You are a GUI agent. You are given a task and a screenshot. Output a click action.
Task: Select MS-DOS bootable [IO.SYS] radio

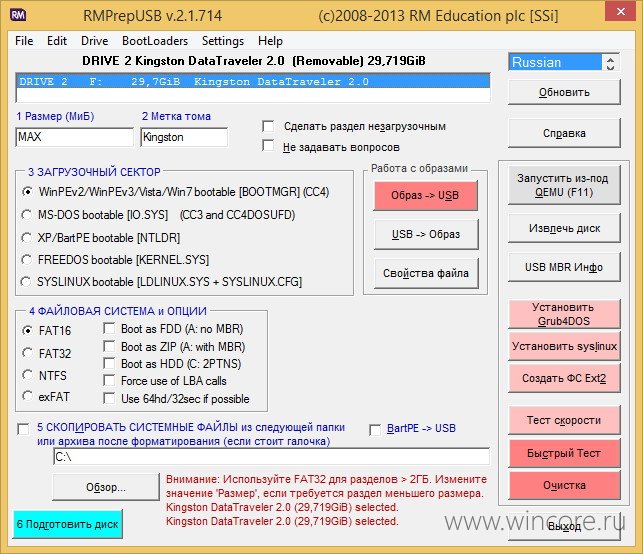point(26,214)
